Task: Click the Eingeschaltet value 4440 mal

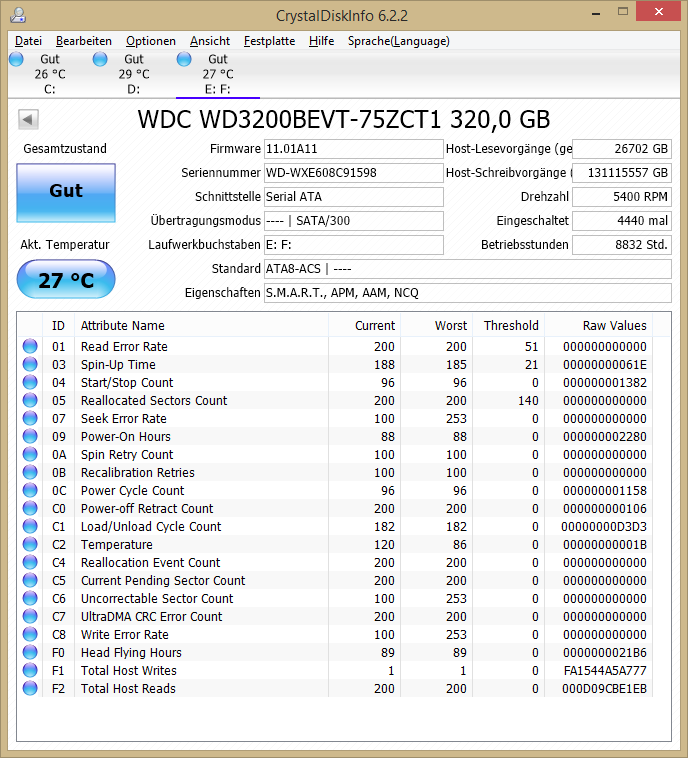Action: (x=622, y=221)
